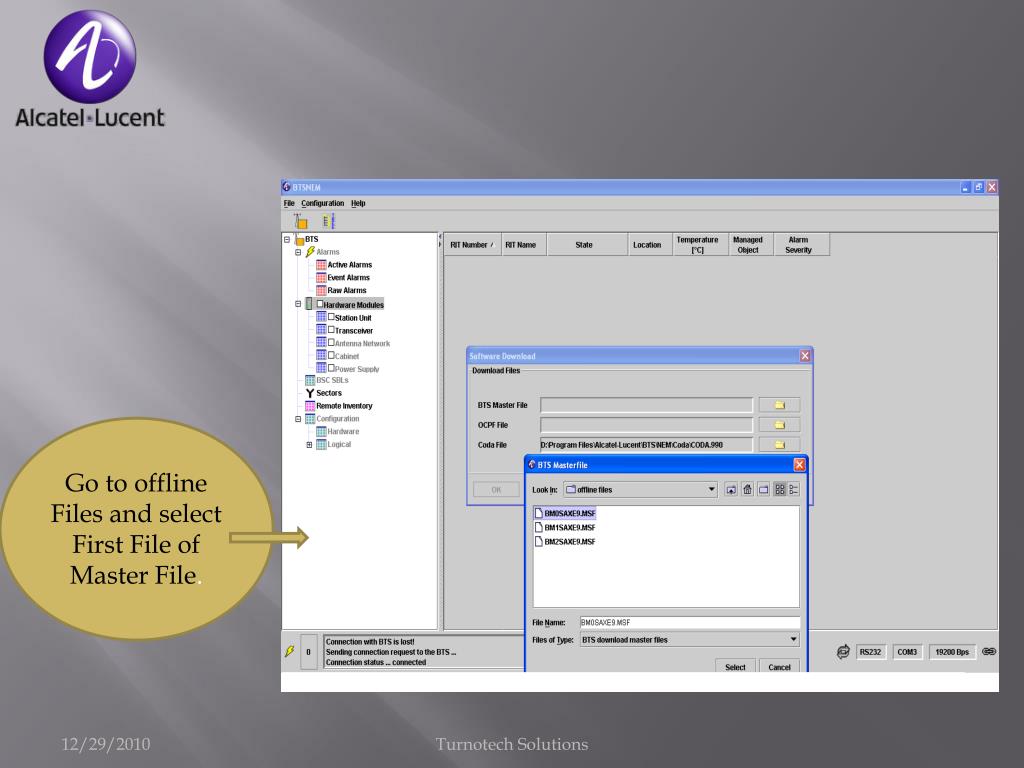Browse for OCPF File folder icon
Viewport: 1024px width, 768px height.
779,424
